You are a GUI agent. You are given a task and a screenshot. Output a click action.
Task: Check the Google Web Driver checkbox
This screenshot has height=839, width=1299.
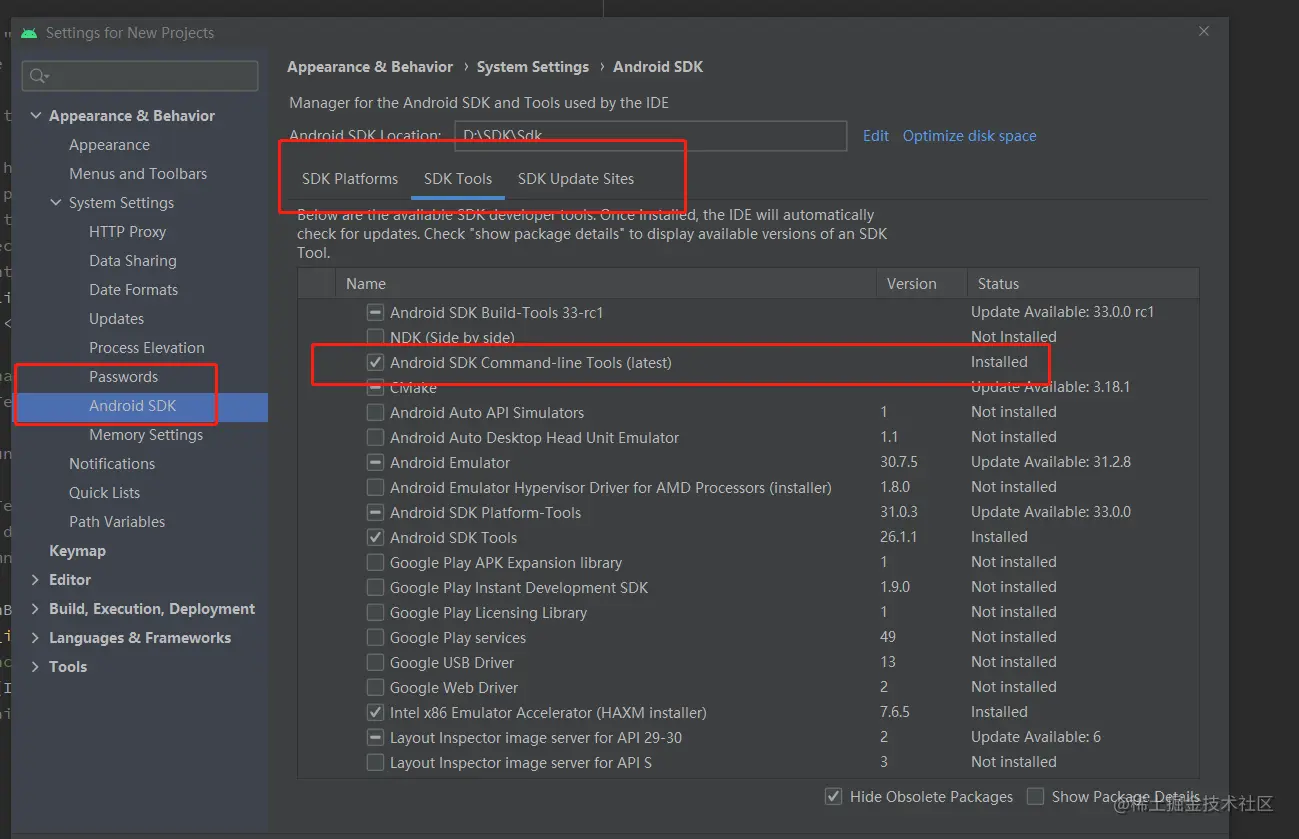point(375,687)
